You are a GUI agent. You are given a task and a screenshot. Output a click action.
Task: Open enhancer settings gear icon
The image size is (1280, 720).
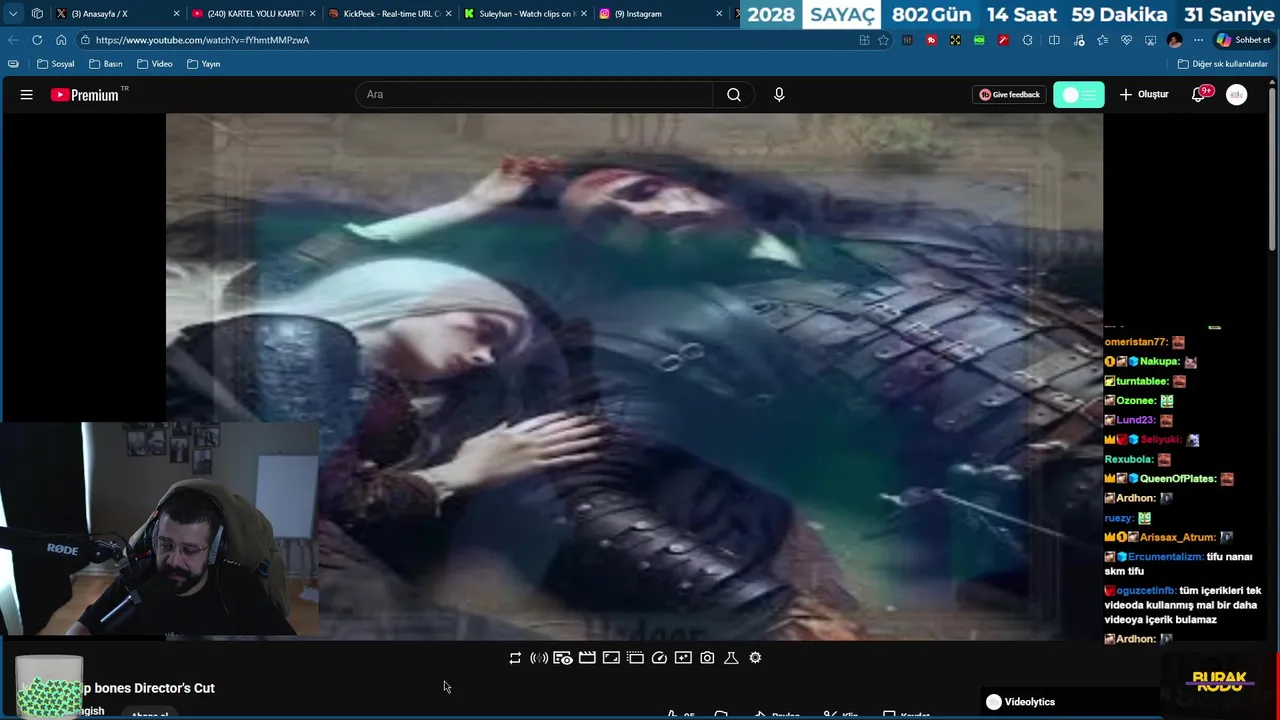tap(755, 658)
